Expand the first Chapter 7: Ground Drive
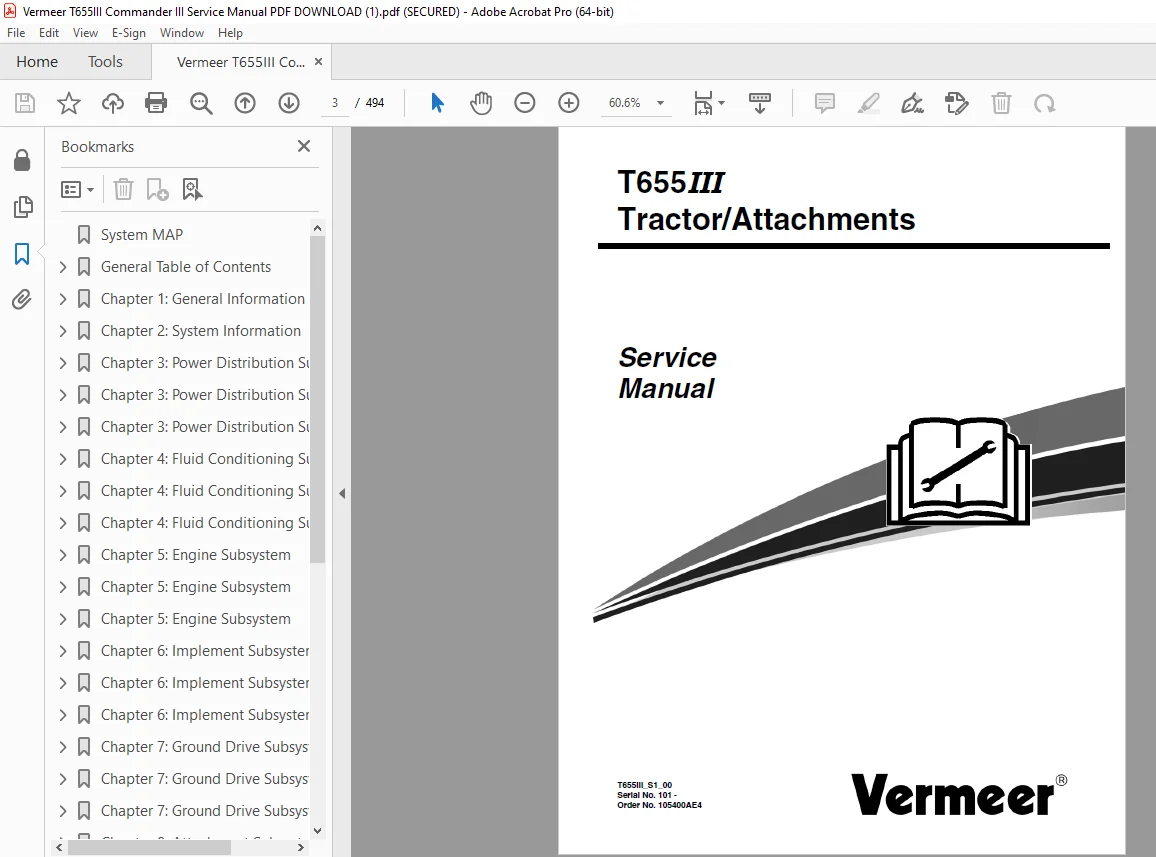The image size is (1156, 857). [x=63, y=747]
